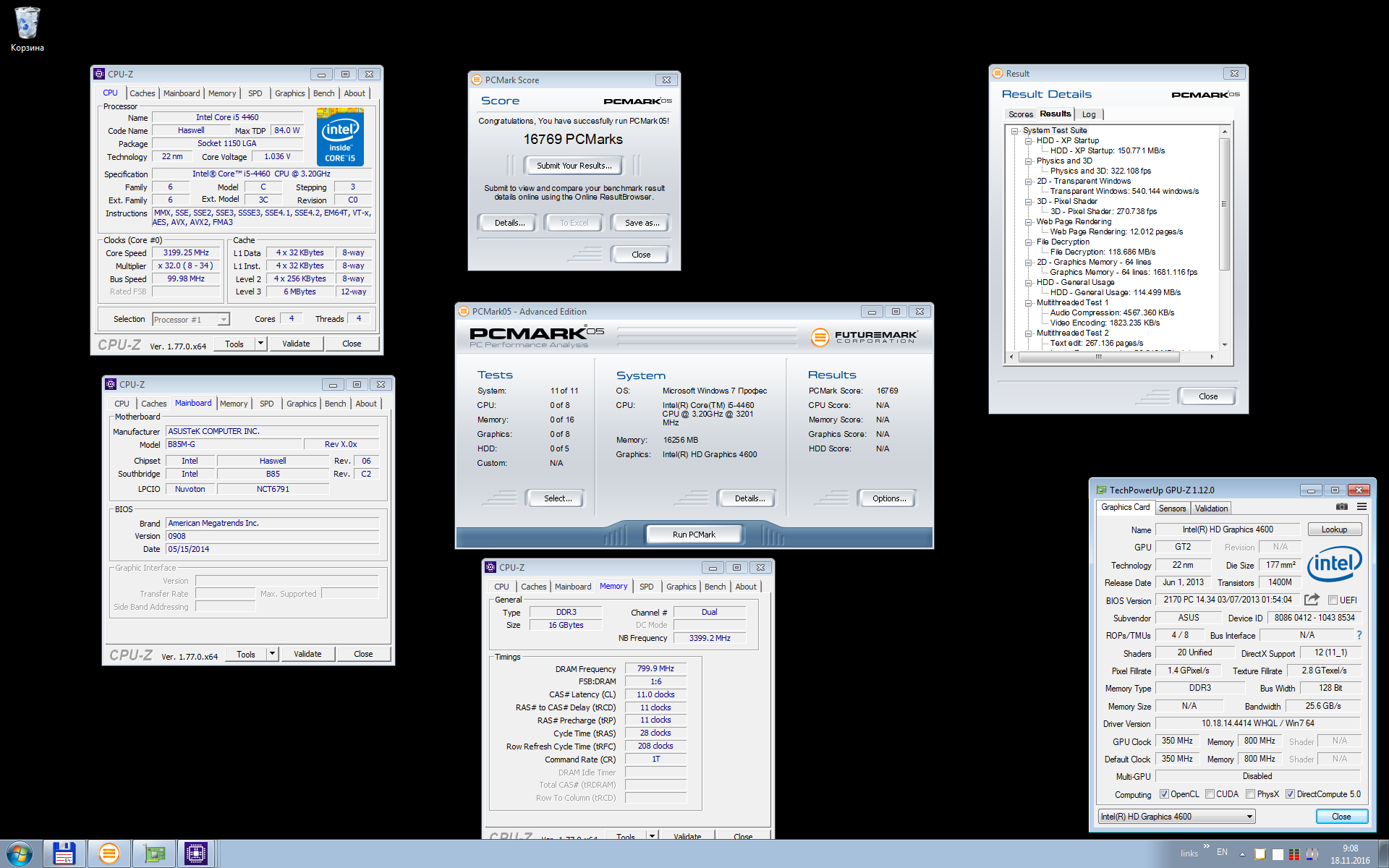Open the Validation tab in GPU-Z
Viewport: 1389px width, 868px height.
[1211, 509]
